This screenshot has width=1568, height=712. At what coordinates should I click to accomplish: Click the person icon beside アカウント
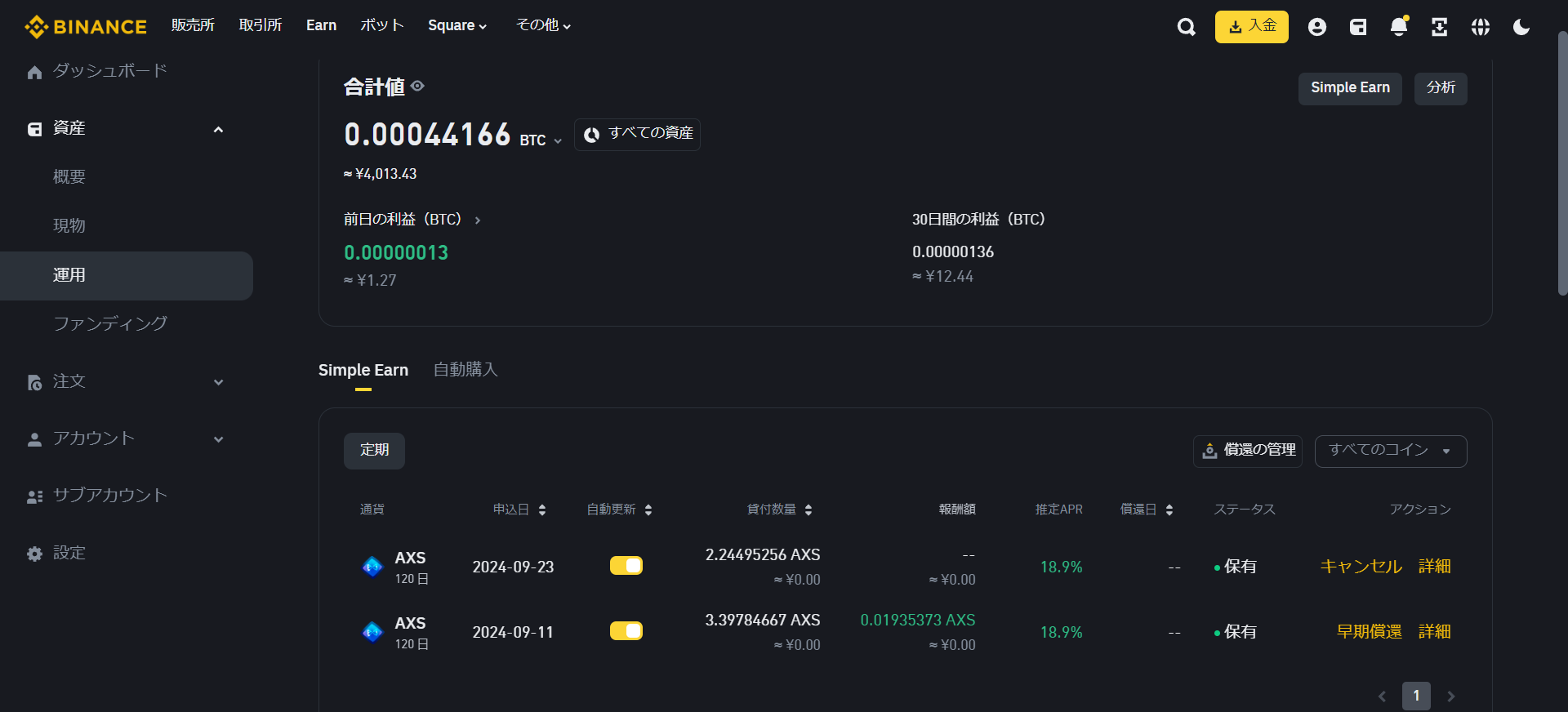pyautogui.click(x=34, y=439)
